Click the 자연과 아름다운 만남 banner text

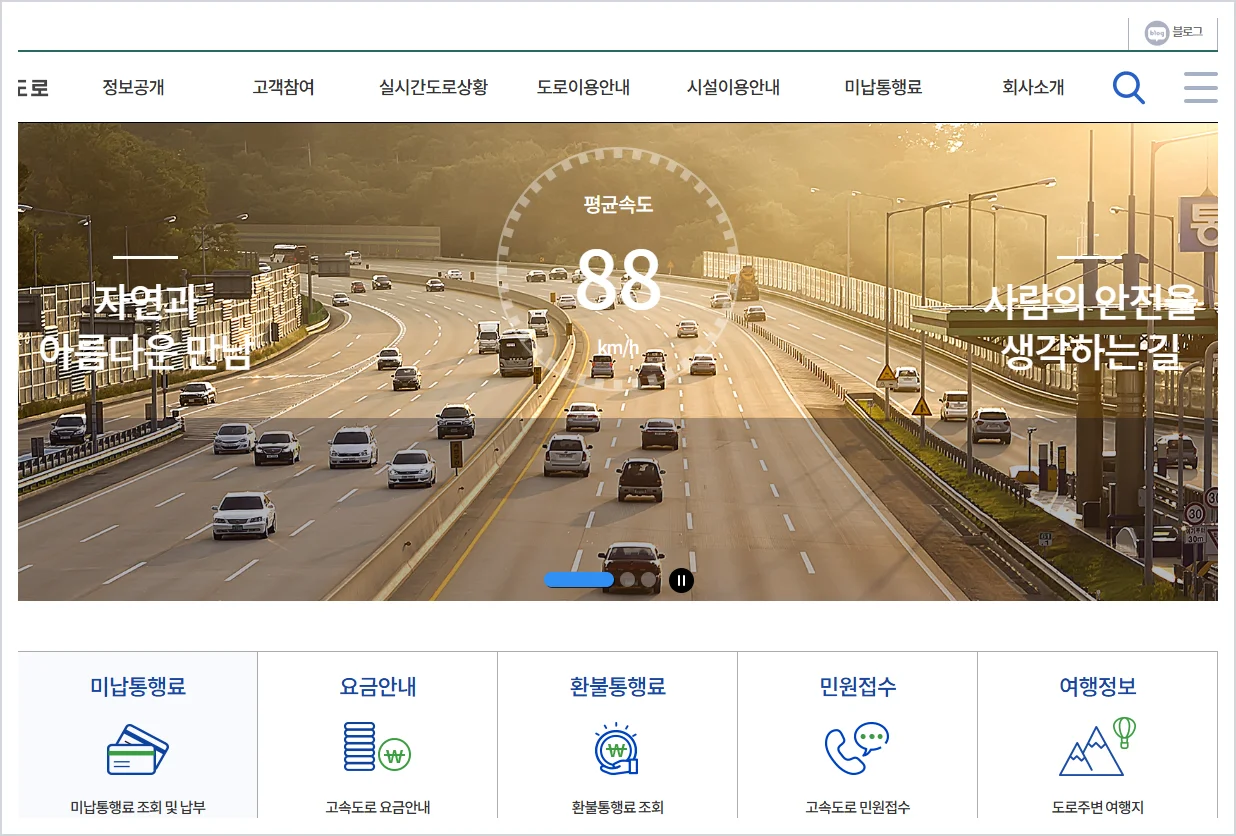(x=145, y=328)
